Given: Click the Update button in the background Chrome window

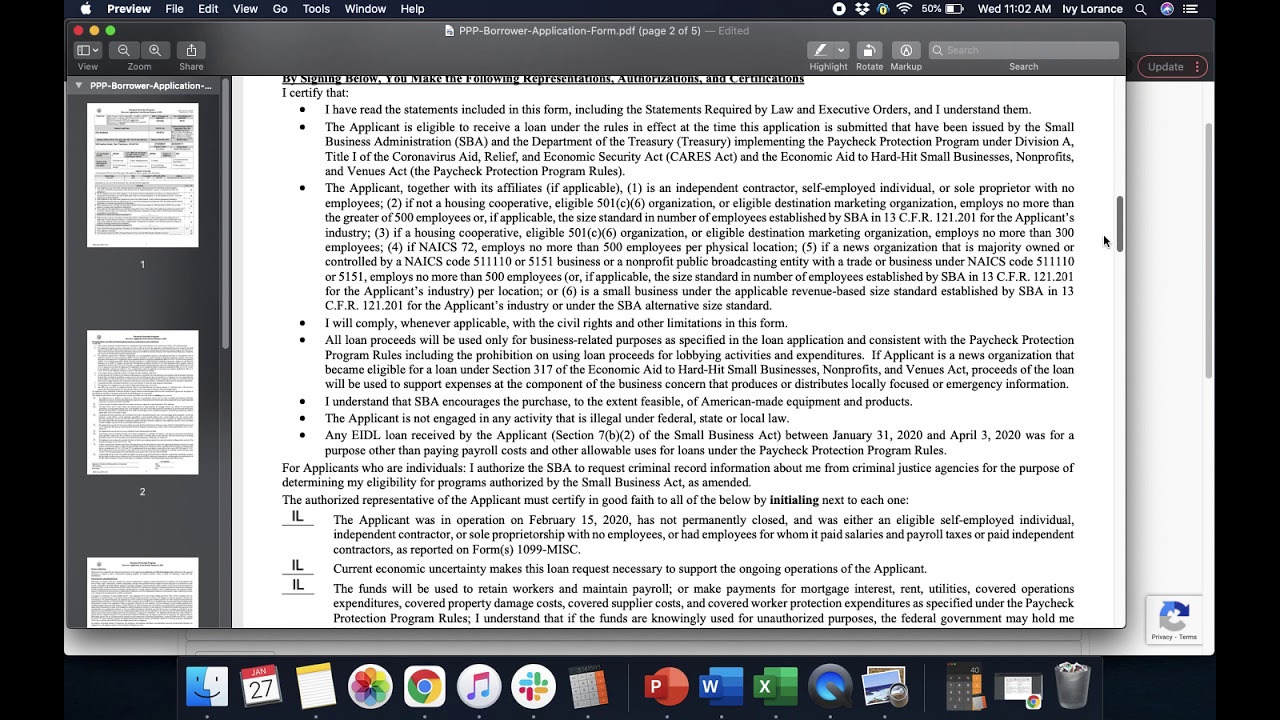Looking at the screenshot, I should (1173, 67).
